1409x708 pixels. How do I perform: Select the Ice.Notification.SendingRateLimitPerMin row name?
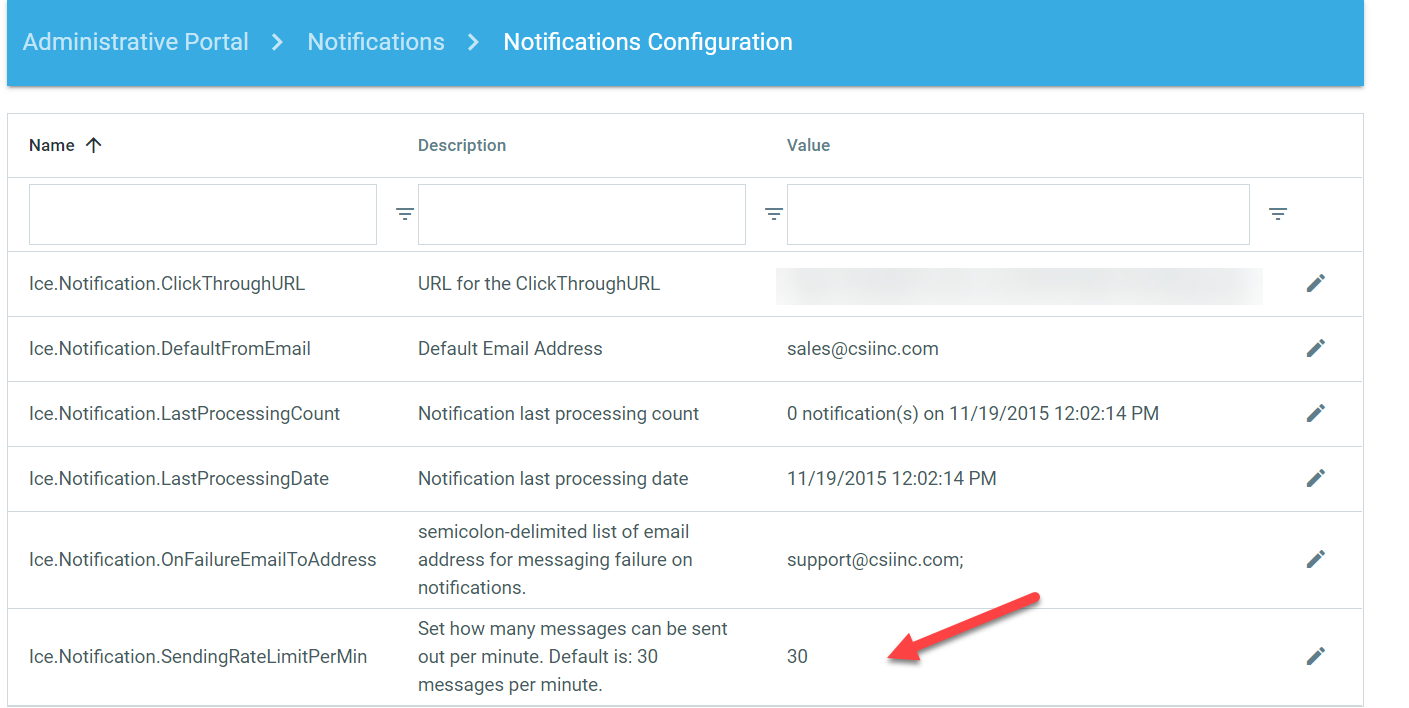(198, 657)
